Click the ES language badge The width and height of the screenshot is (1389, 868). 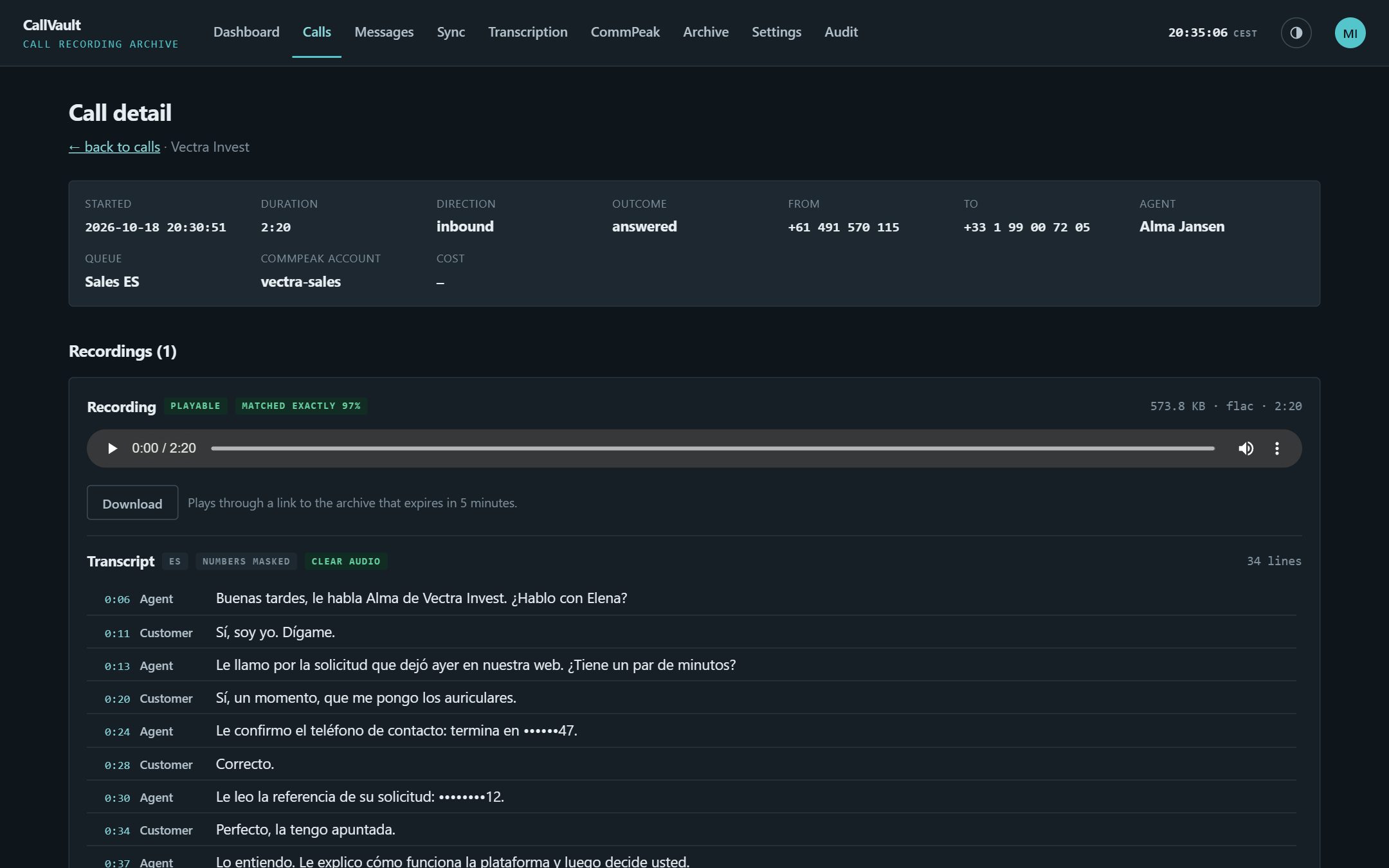point(175,561)
